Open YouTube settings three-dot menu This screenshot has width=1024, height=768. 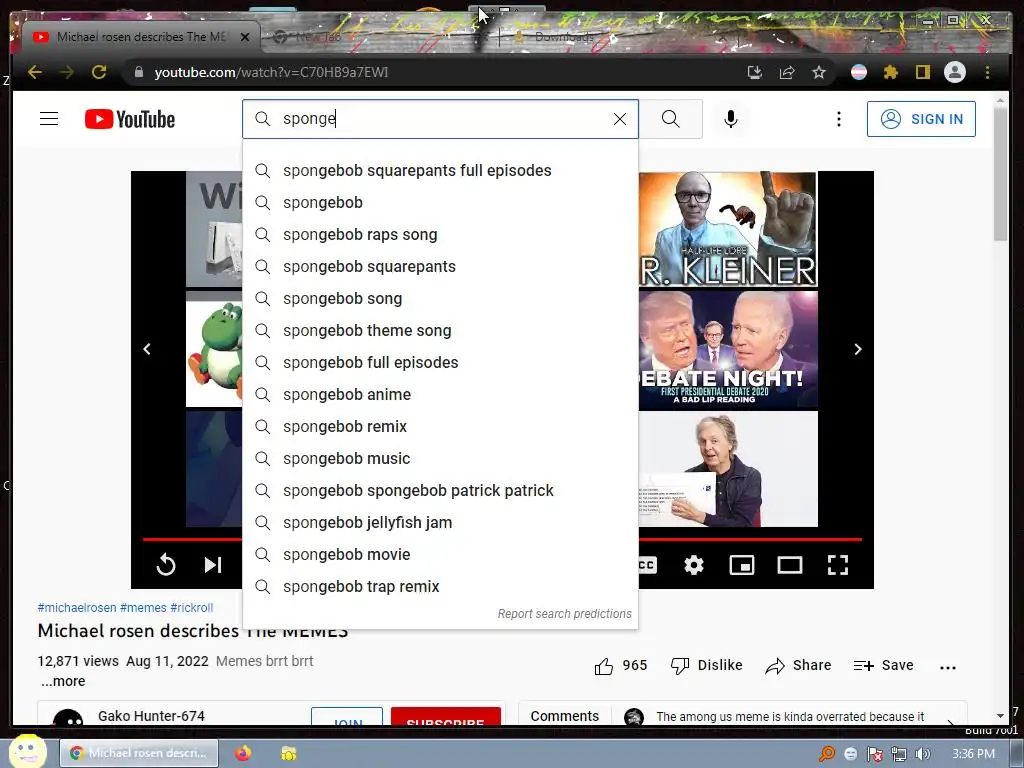tap(839, 119)
